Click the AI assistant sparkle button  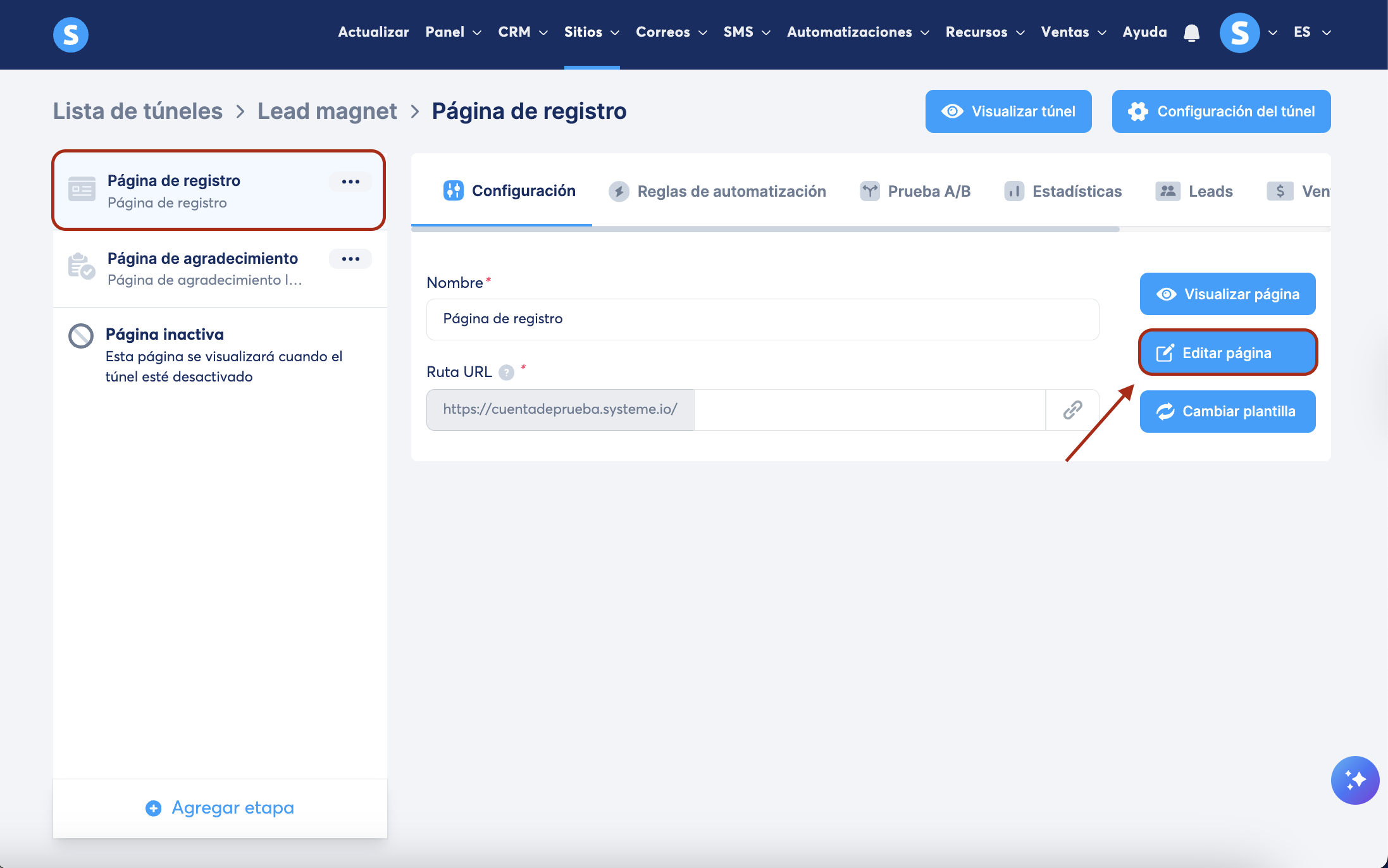point(1354,779)
